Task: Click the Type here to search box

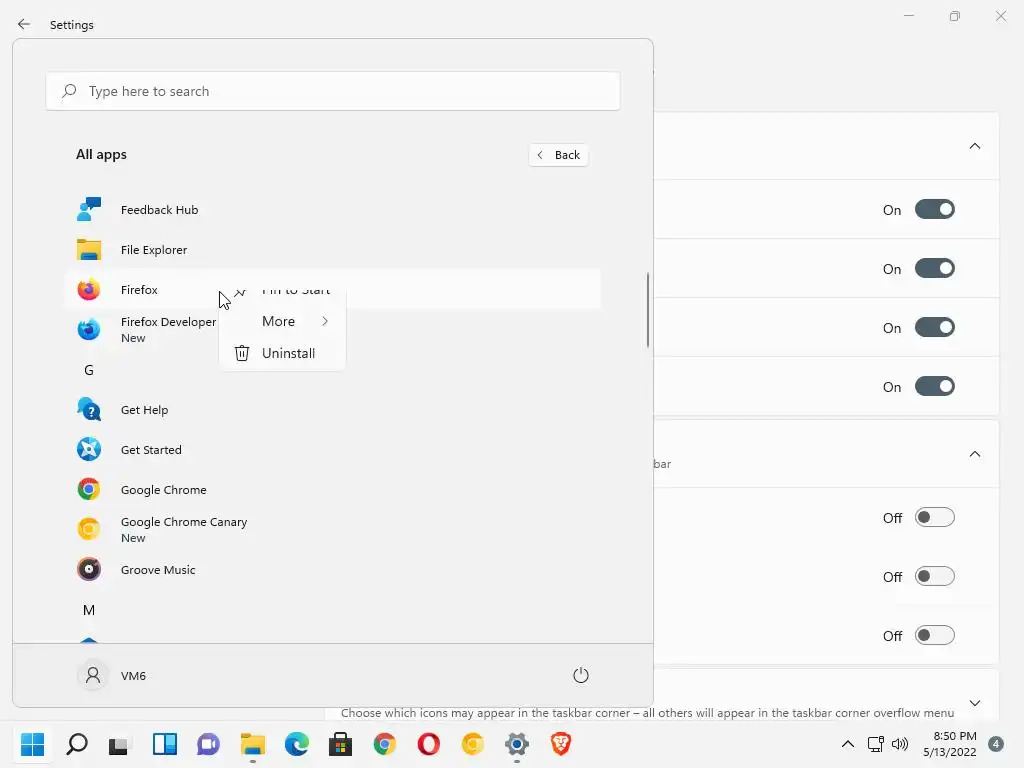Action: 333,91
